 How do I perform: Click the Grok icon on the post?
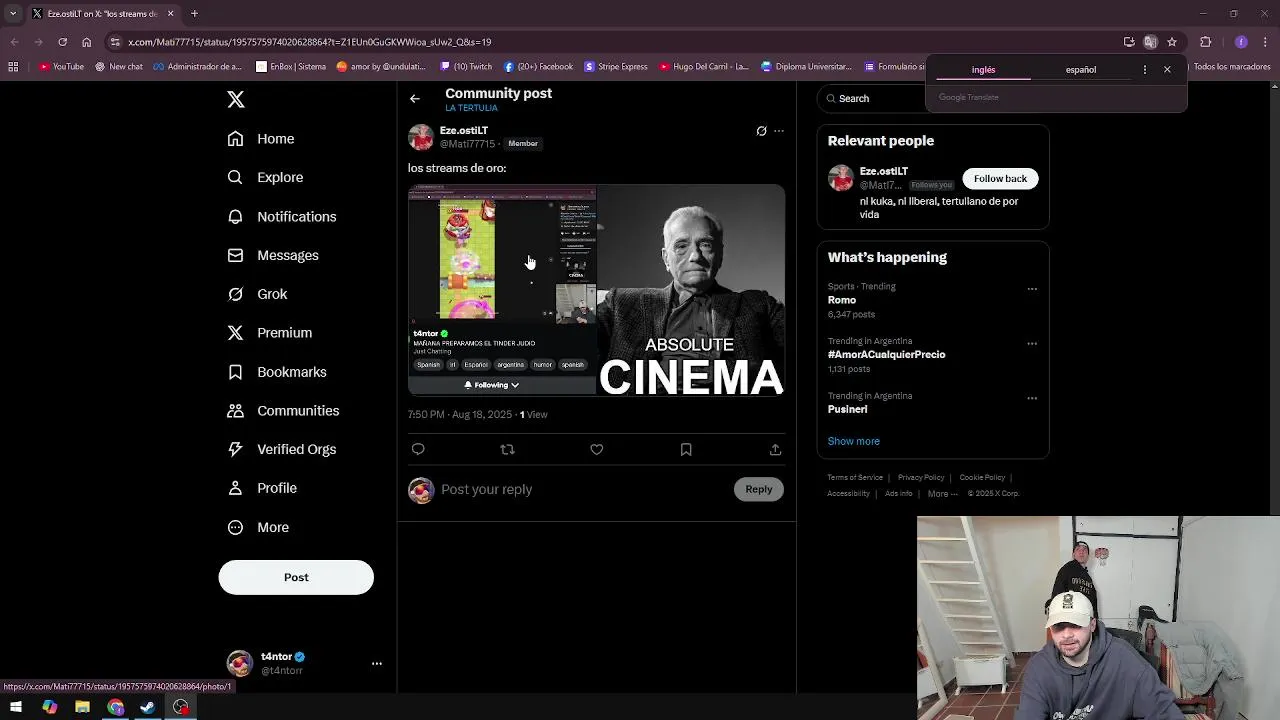tap(761, 131)
